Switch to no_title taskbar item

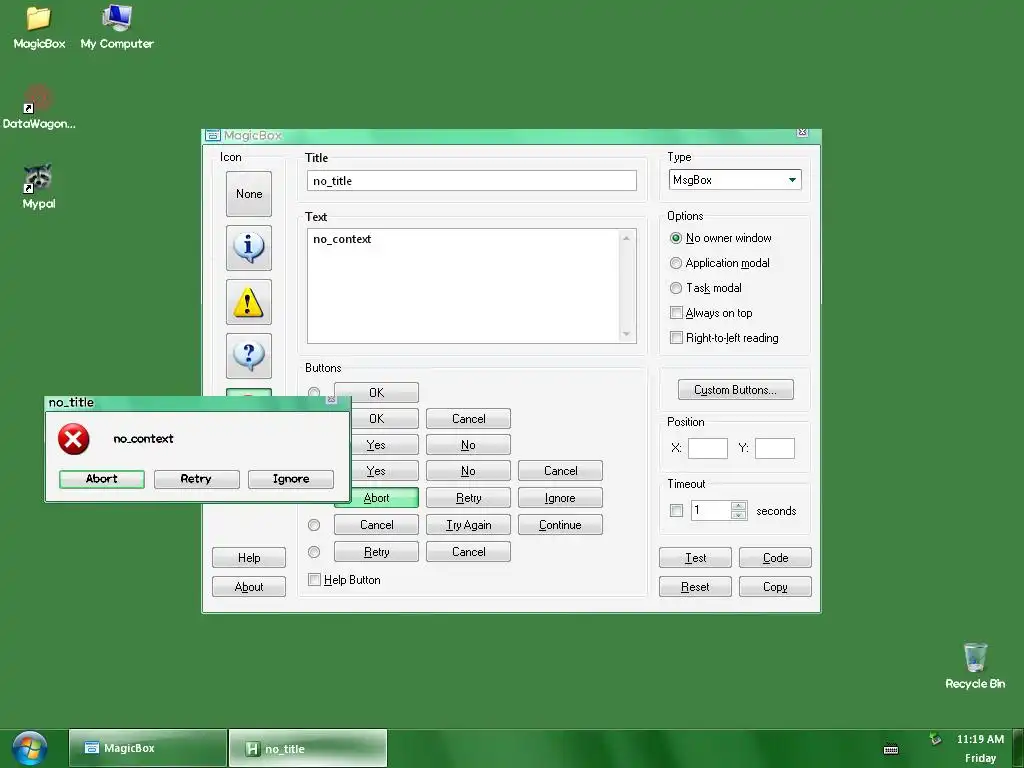tap(308, 748)
